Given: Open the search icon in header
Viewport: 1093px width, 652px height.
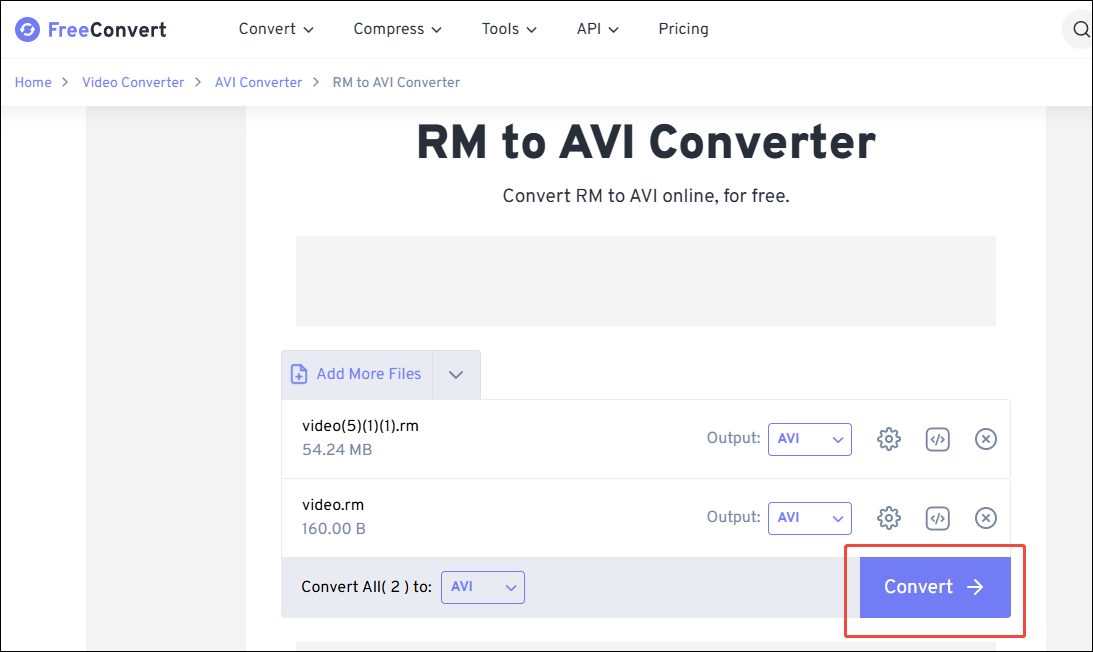Looking at the screenshot, I should tap(1080, 29).
